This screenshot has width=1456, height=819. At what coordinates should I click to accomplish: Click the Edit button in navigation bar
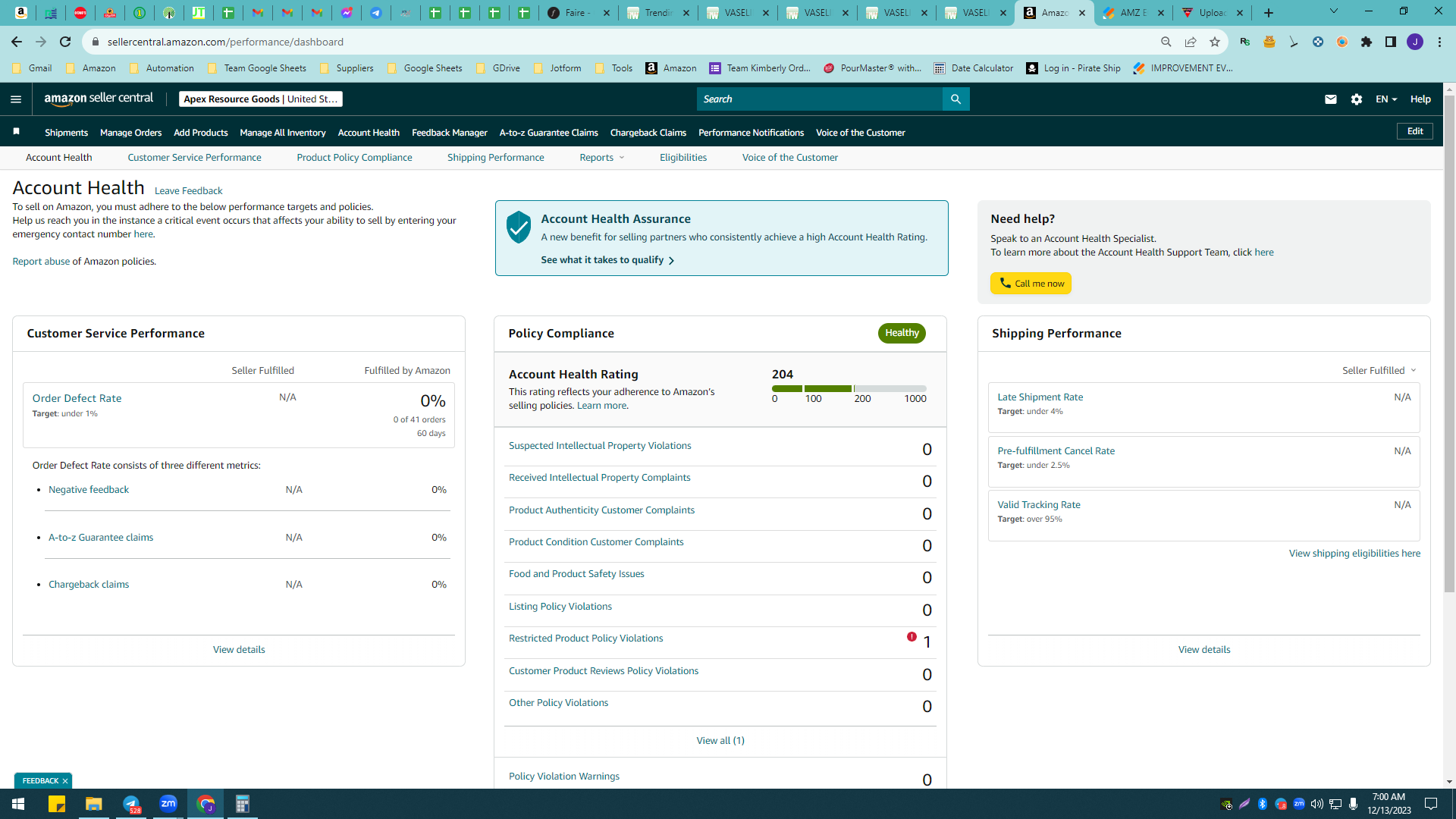(1415, 131)
